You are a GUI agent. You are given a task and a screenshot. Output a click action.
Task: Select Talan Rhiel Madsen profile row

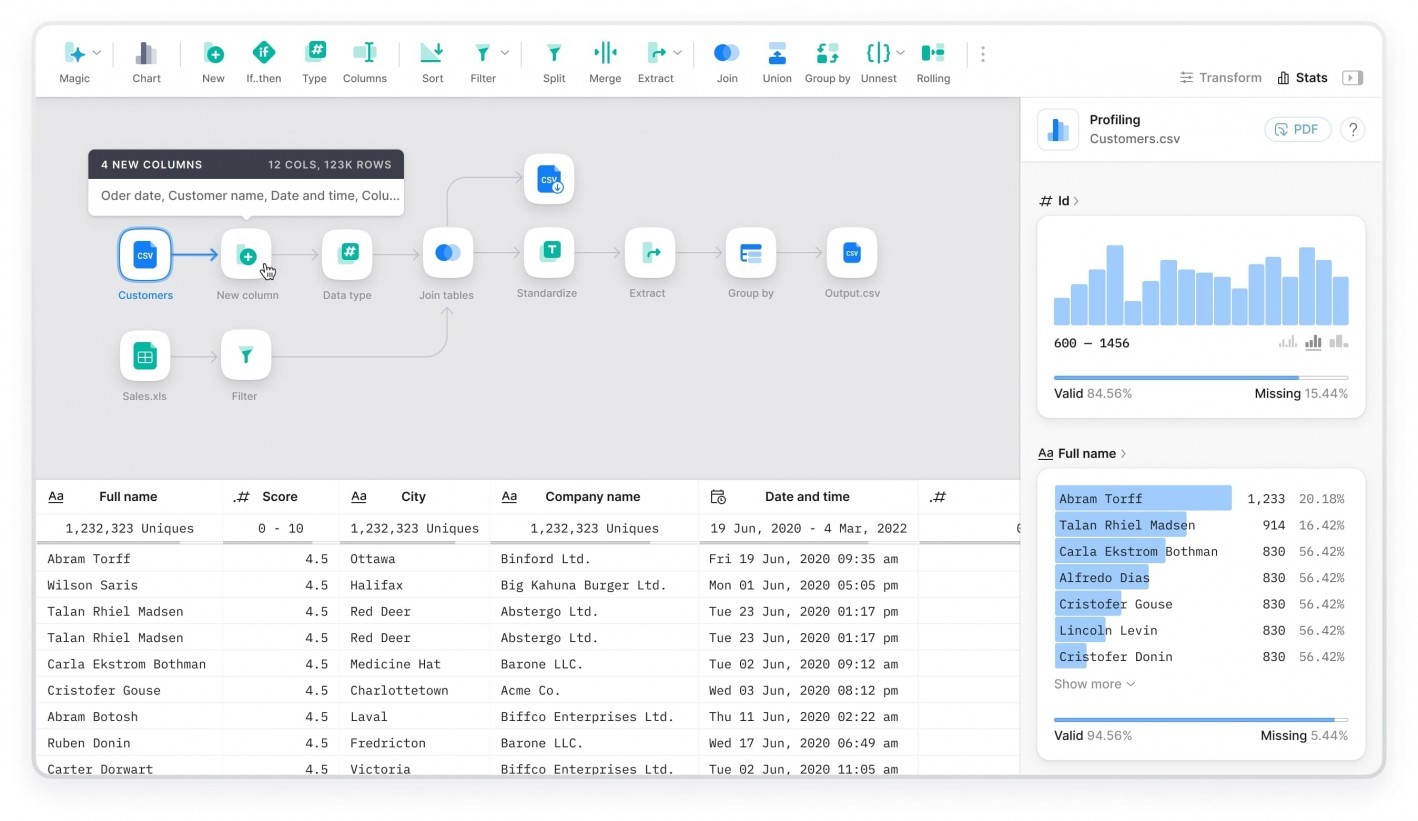(x=1201, y=525)
